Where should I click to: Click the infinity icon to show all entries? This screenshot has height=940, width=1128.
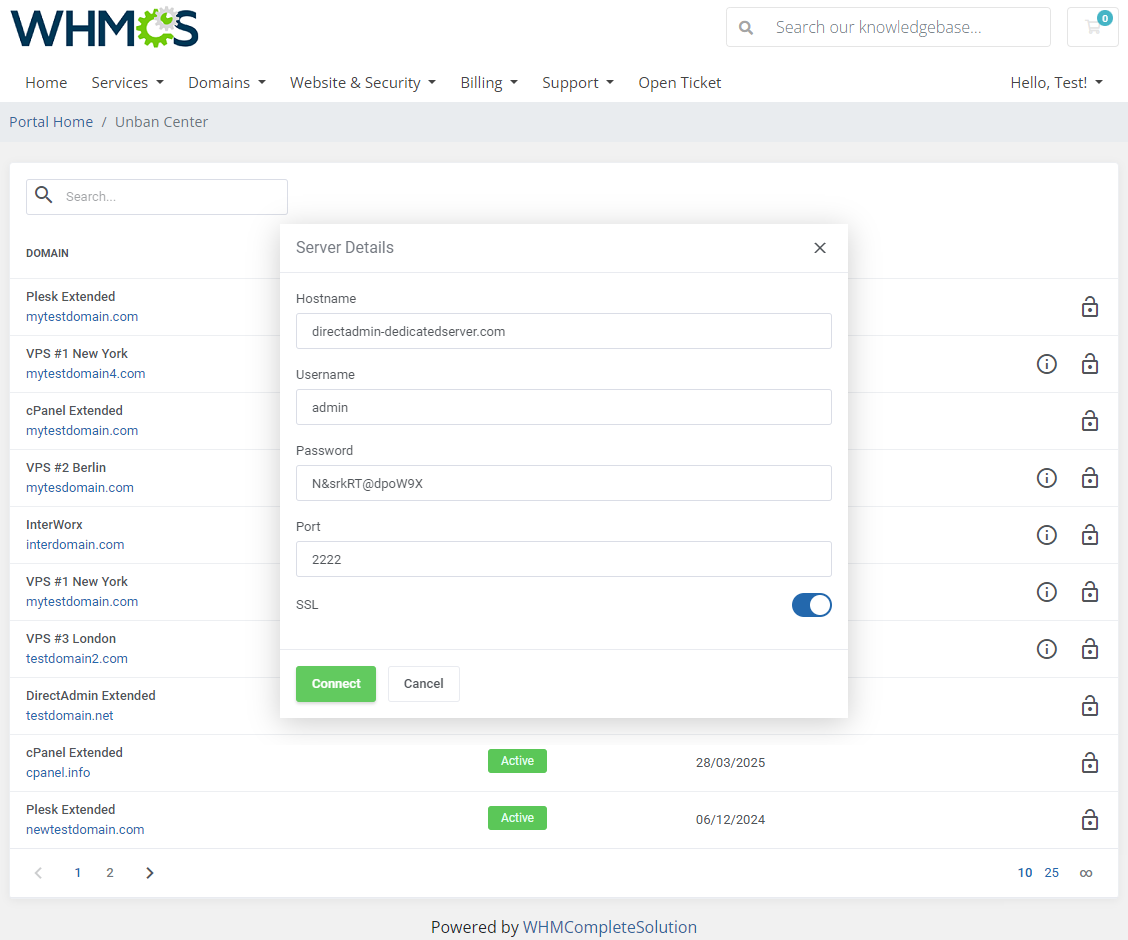pos(1086,872)
